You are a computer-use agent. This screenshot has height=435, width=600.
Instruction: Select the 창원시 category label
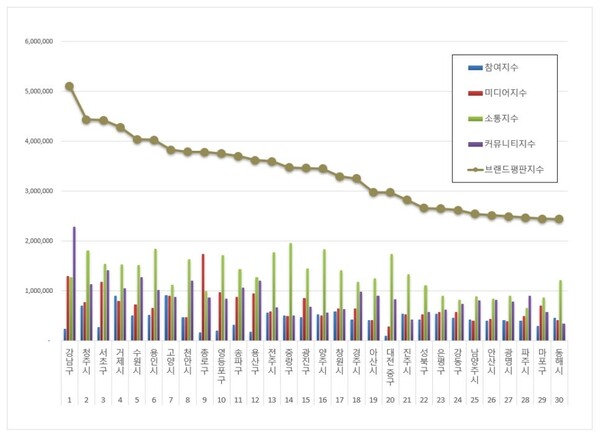(339, 361)
